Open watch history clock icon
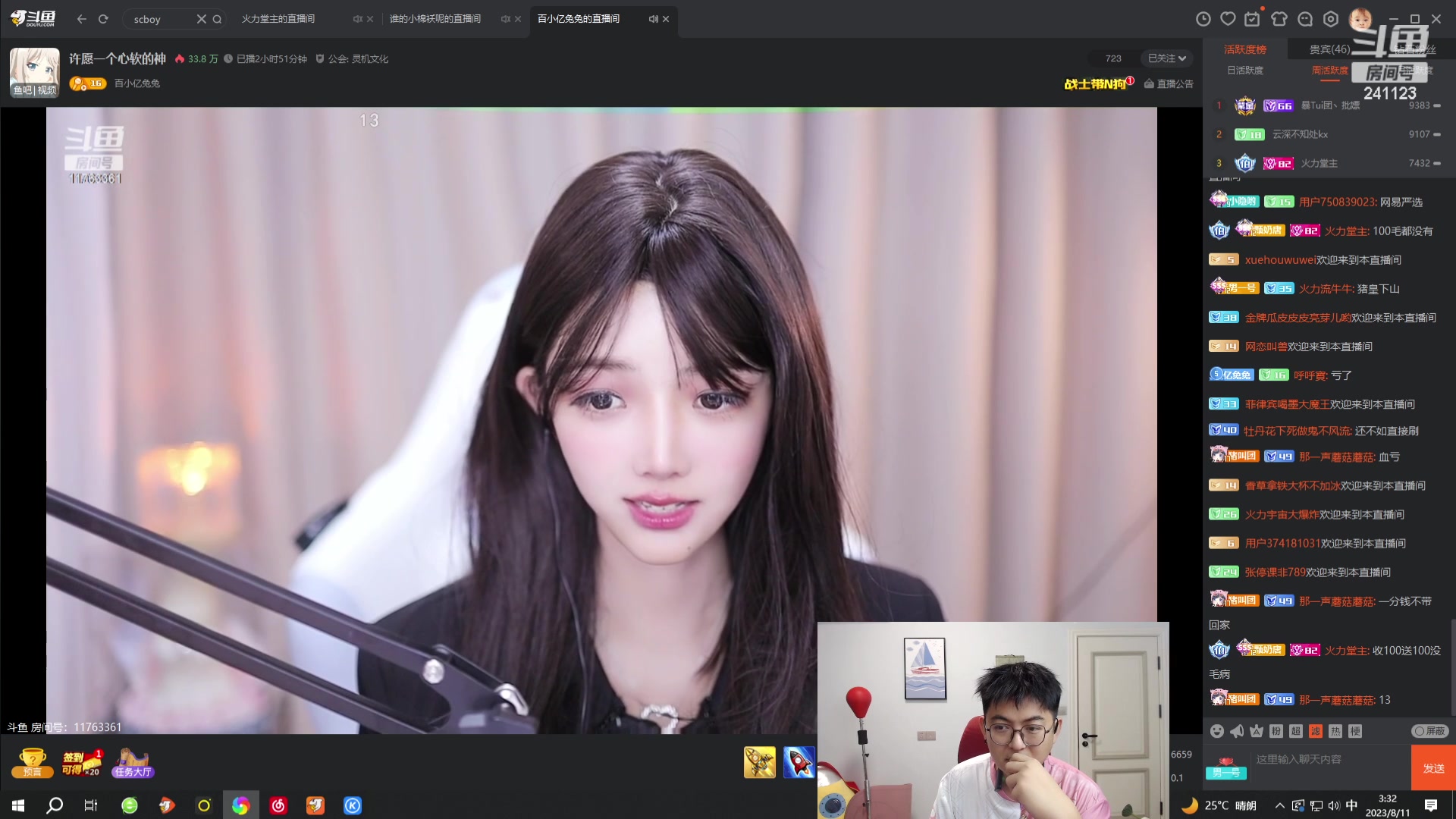Viewport: 1456px width, 819px height. (1203, 19)
